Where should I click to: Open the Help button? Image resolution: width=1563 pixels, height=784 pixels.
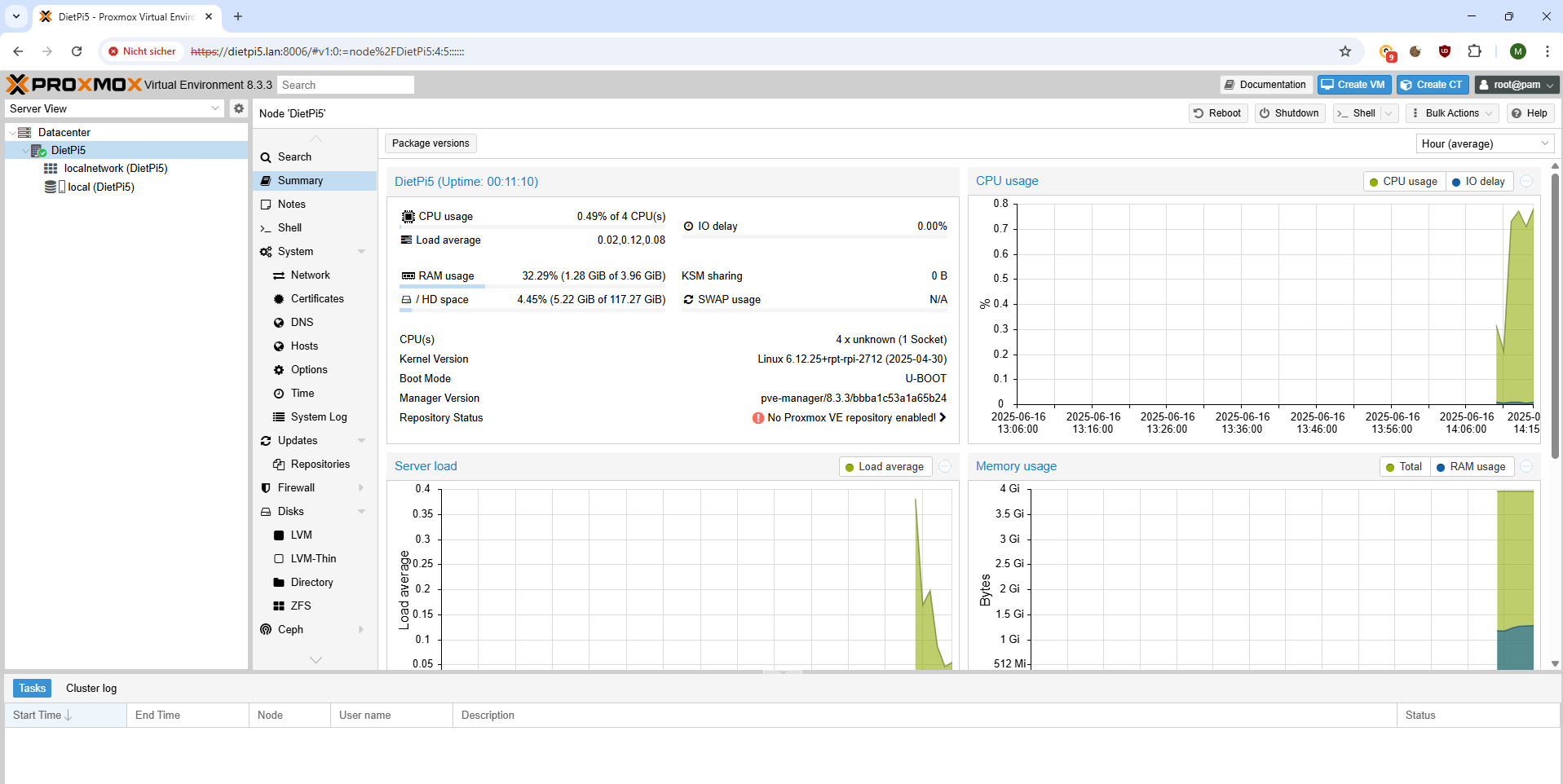pyautogui.click(x=1530, y=113)
